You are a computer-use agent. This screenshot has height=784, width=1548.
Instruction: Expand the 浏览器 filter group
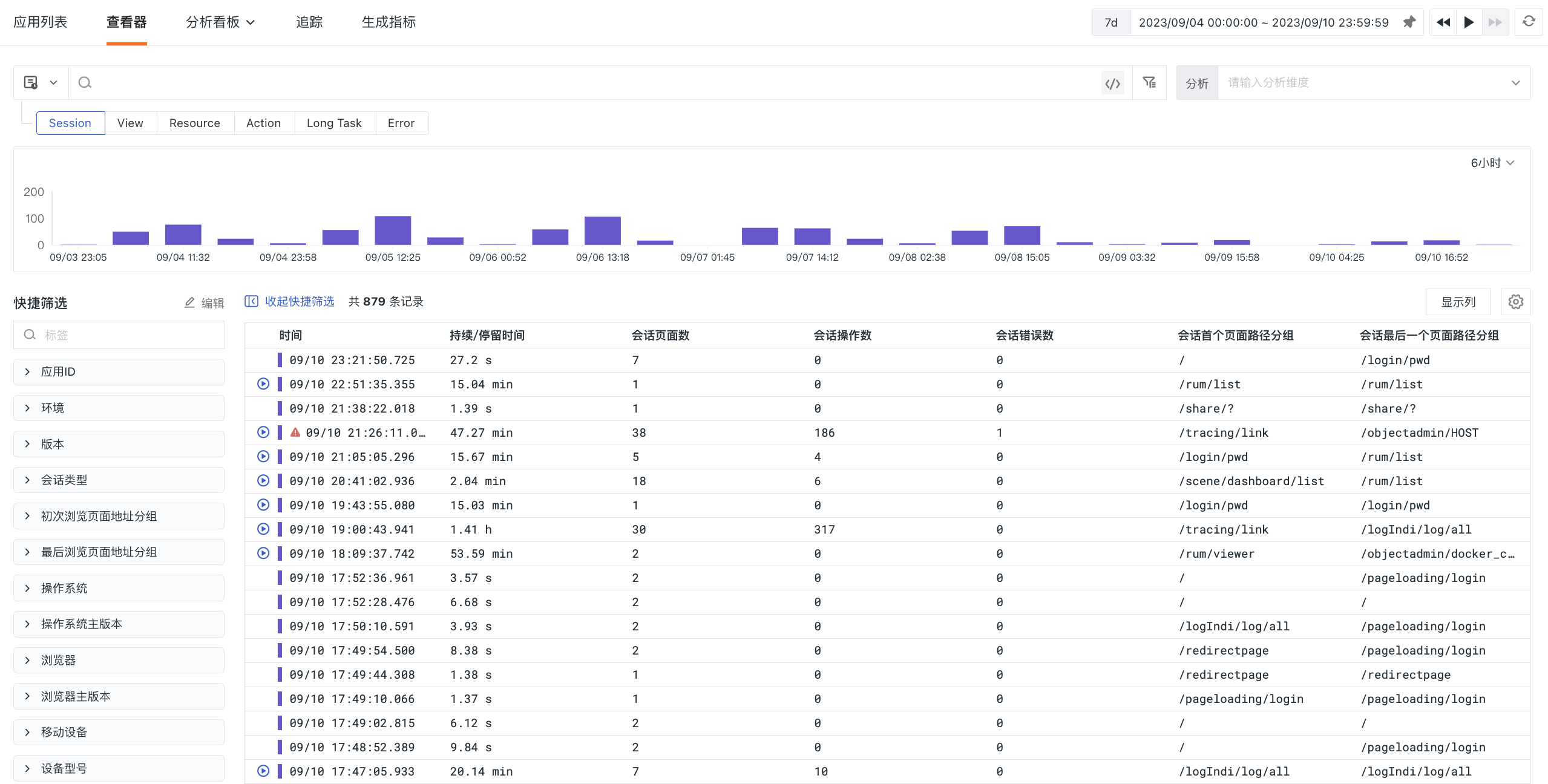[x=119, y=660]
